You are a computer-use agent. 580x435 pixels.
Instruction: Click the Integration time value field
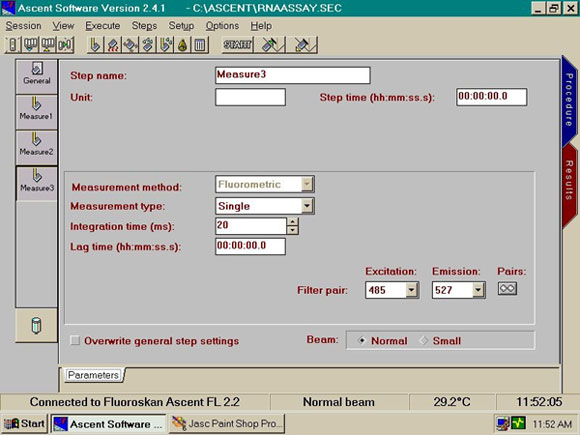251,226
